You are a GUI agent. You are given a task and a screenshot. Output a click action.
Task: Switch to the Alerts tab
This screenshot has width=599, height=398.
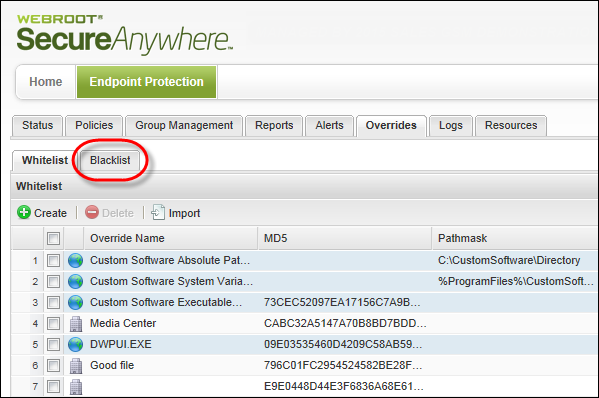click(x=329, y=125)
